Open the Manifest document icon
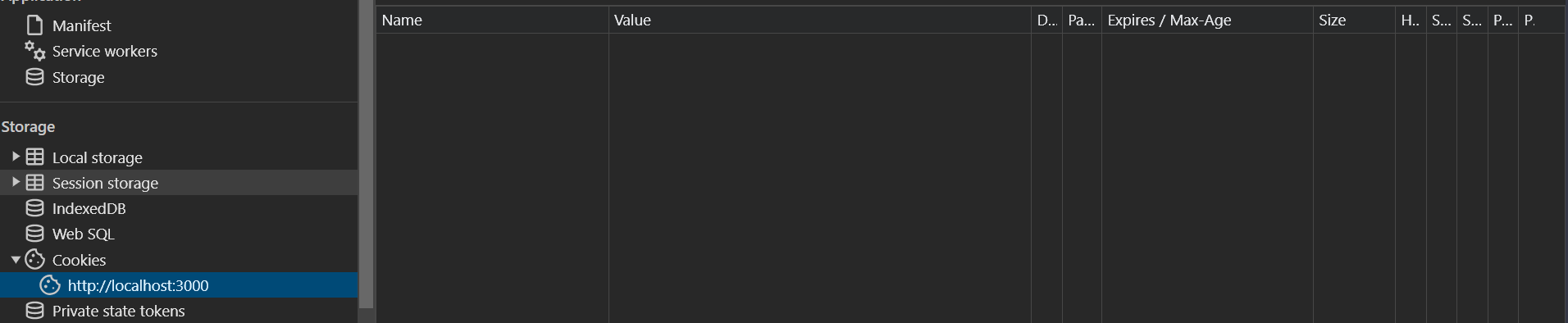 [34, 25]
